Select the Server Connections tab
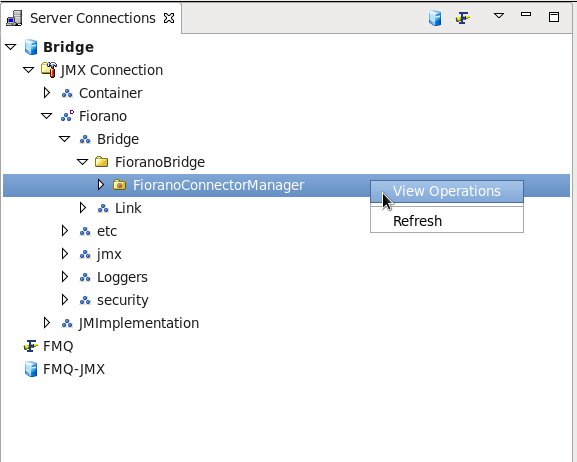This screenshot has width=577, height=462. [93, 18]
